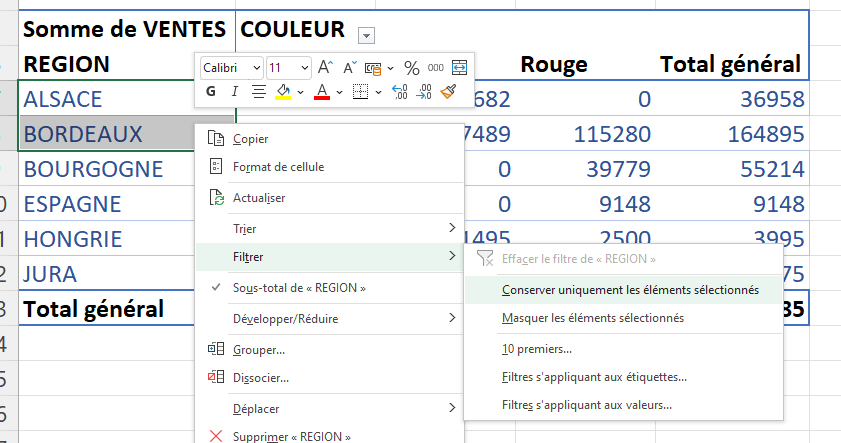Image resolution: width=841 pixels, height=443 pixels.
Task: Select the BOURGOGNE region cell
Action: coord(94,169)
